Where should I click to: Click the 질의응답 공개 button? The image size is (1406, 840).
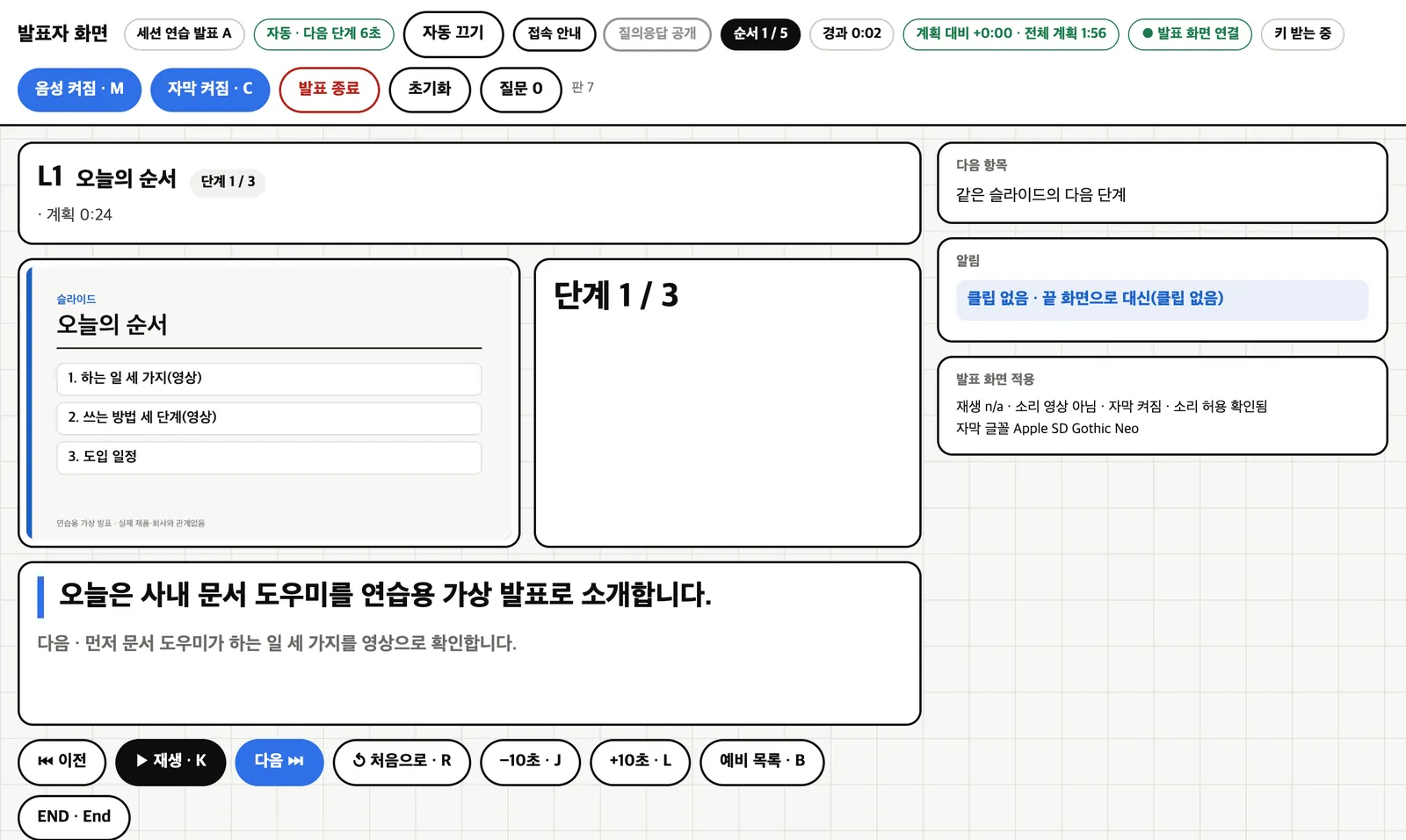tap(657, 34)
